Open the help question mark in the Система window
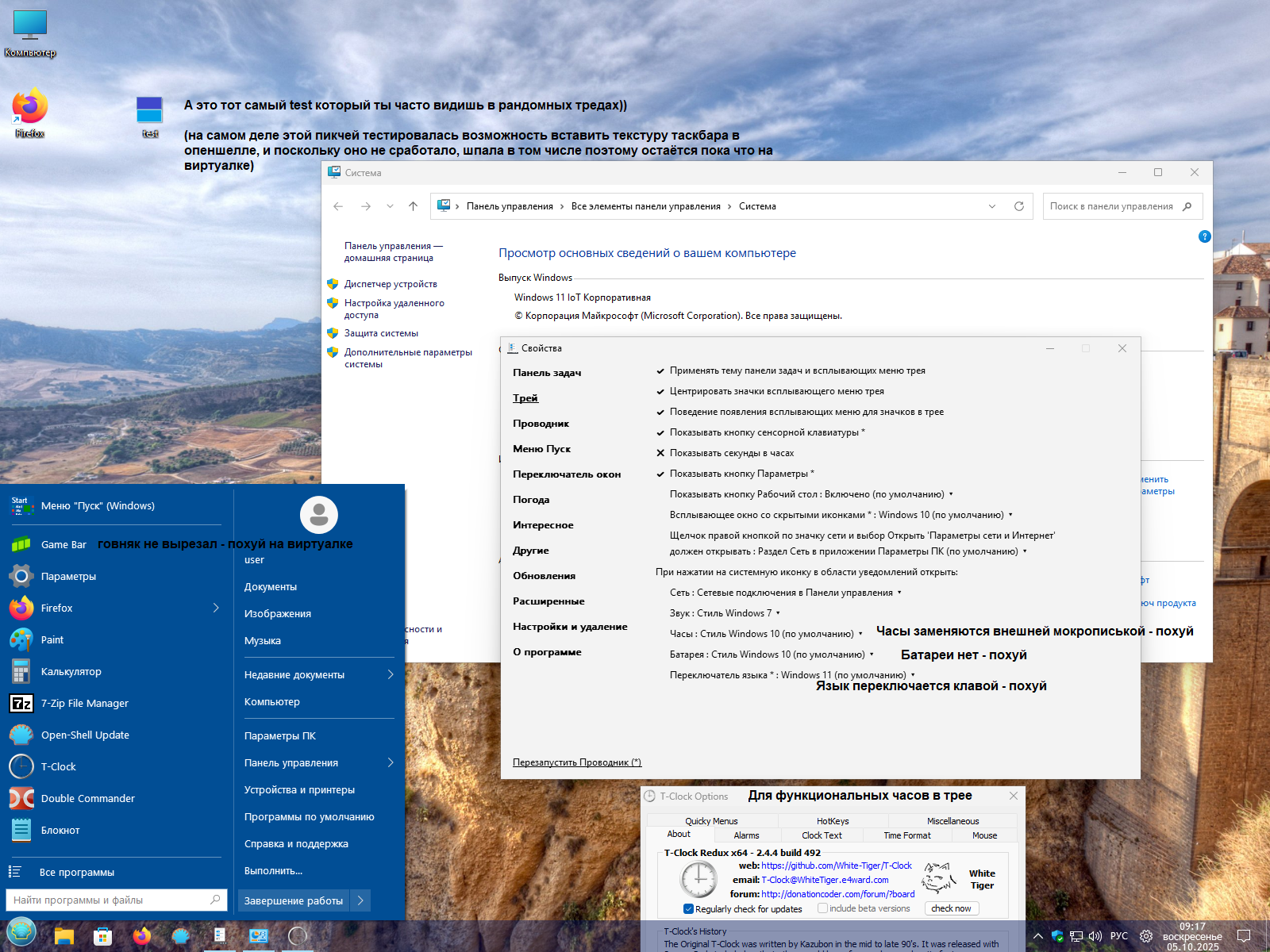1270x952 pixels. (1204, 236)
